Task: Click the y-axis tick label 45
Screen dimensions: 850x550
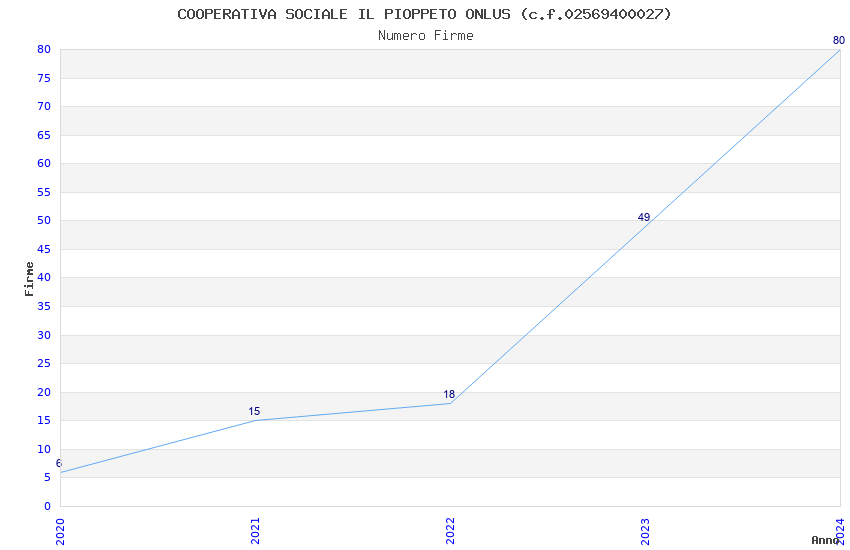Action: tap(44, 249)
